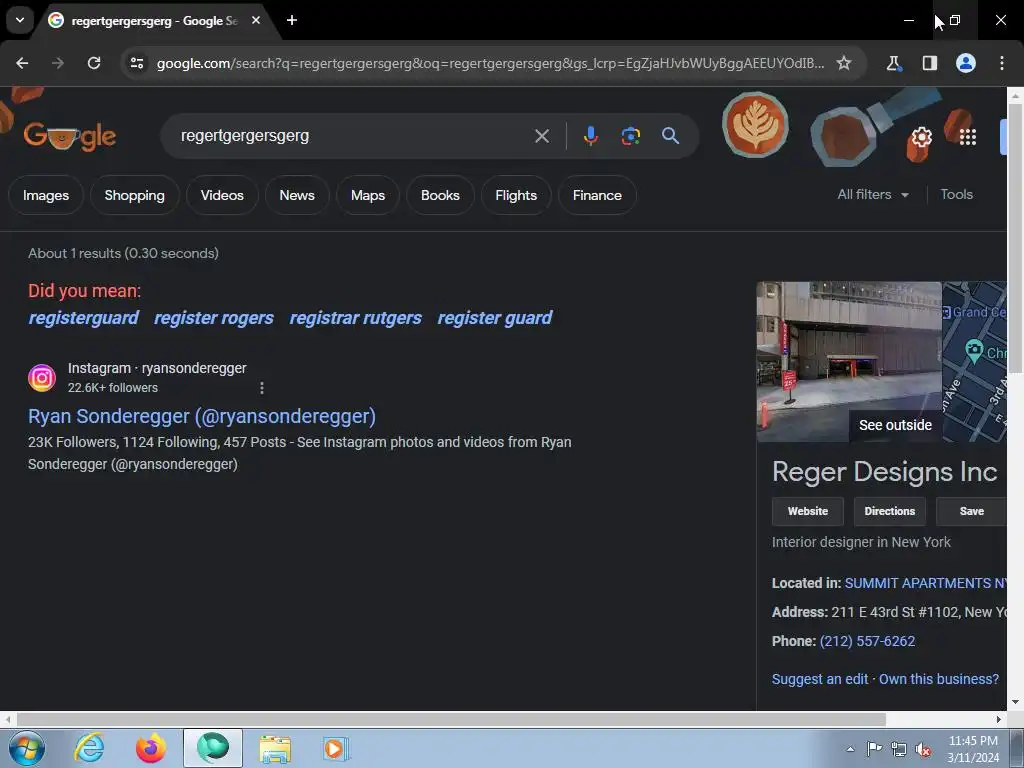This screenshot has height=768, width=1024.
Task: Open the map thumbnail near Grand Central
Action: click(x=974, y=362)
